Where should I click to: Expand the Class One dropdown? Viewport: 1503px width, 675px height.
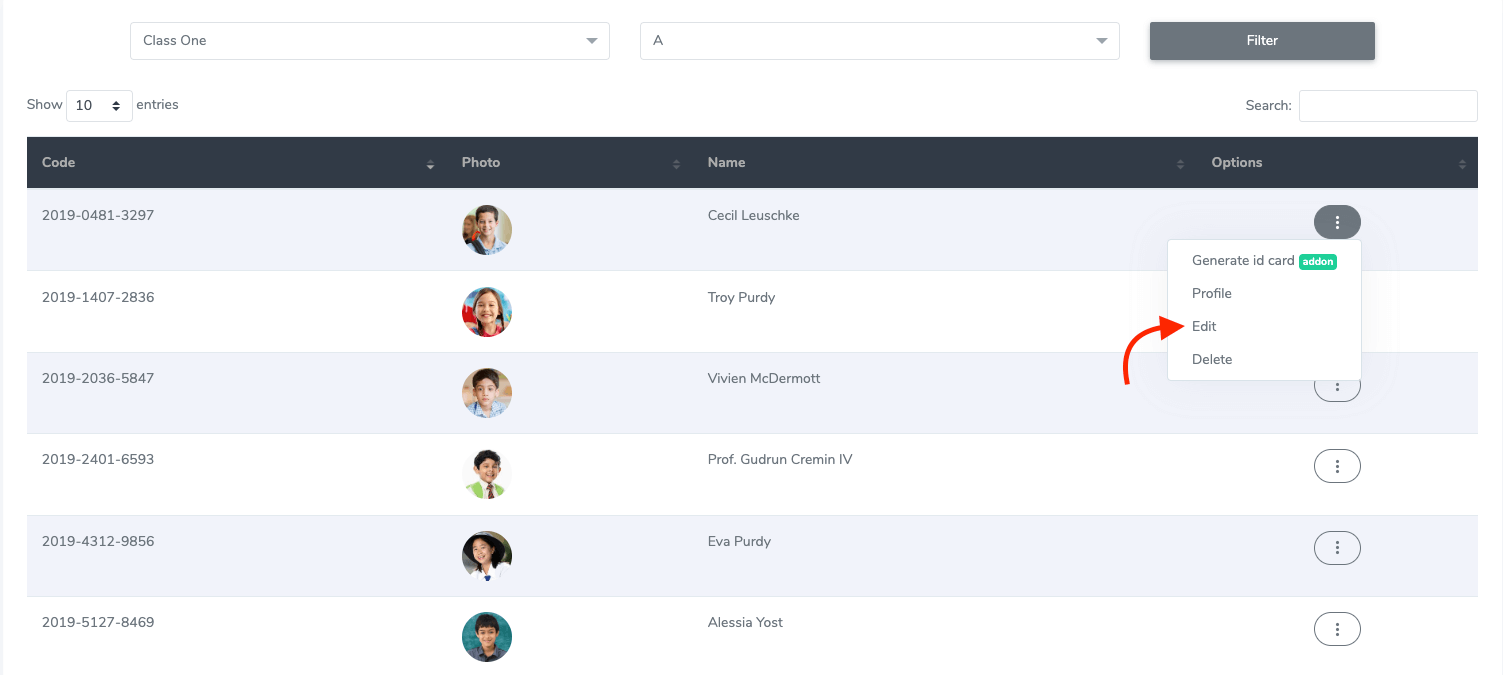(369, 41)
